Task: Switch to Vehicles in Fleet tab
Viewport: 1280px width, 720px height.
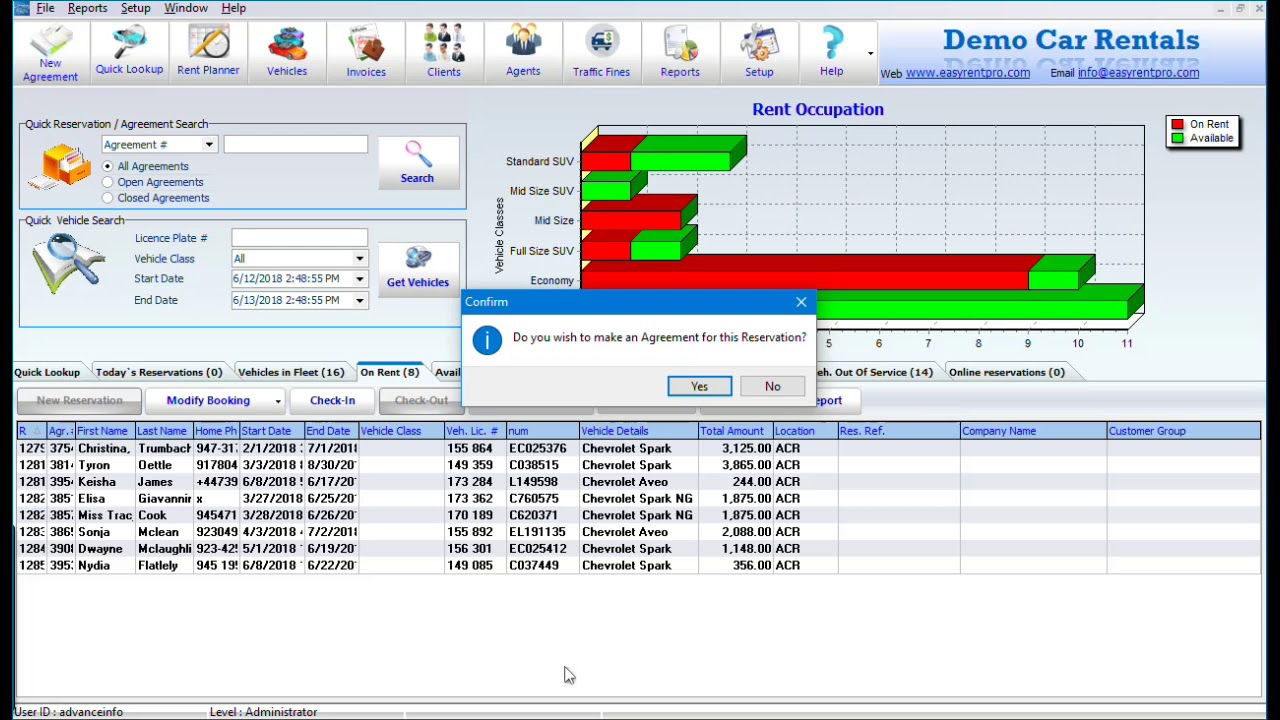Action: tap(291, 372)
